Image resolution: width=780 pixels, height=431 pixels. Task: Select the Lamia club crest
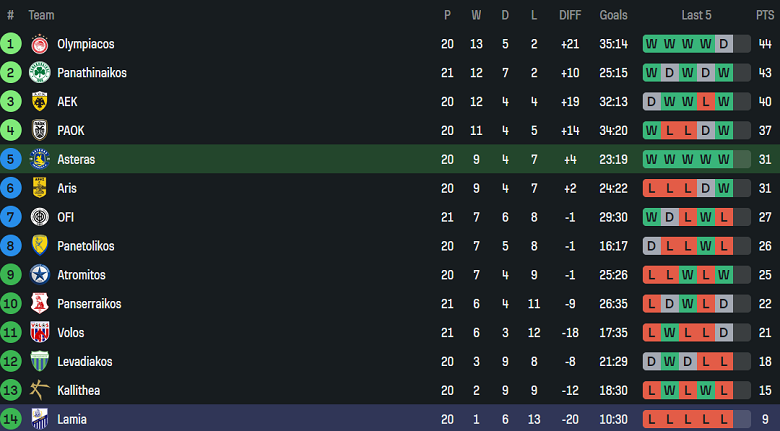(40, 419)
